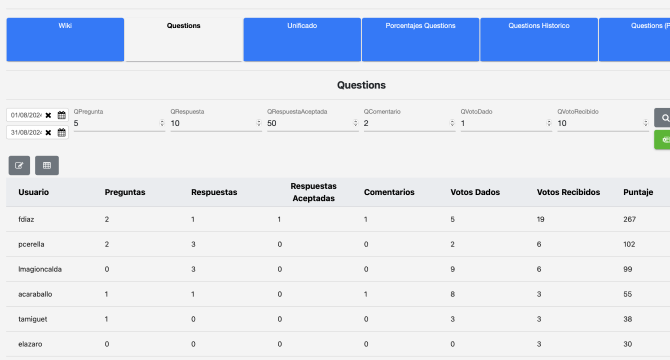
Task: Sort by the Puntaje column header
Action: (x=638, y=192)
